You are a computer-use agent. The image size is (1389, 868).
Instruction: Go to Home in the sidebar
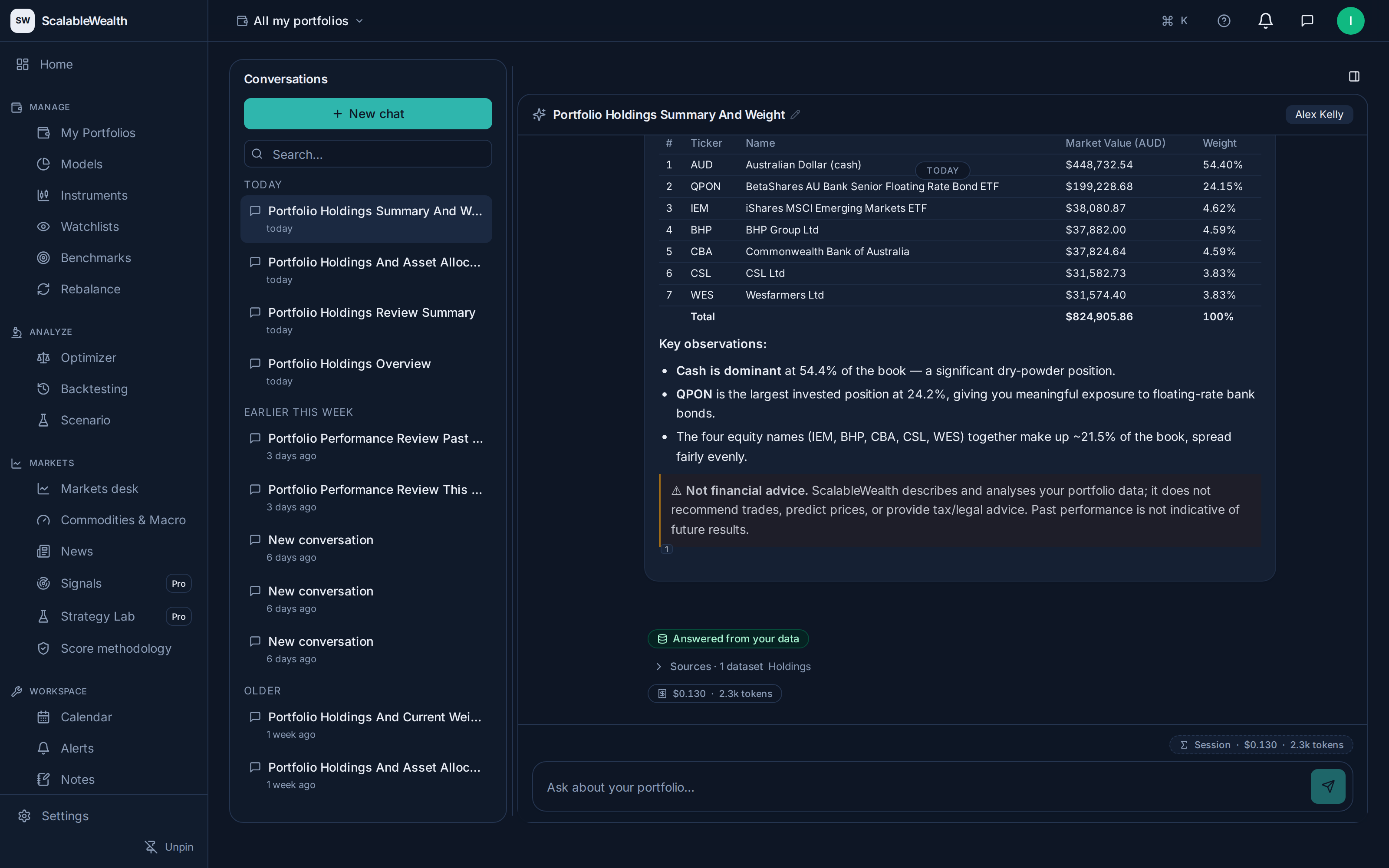103,64
